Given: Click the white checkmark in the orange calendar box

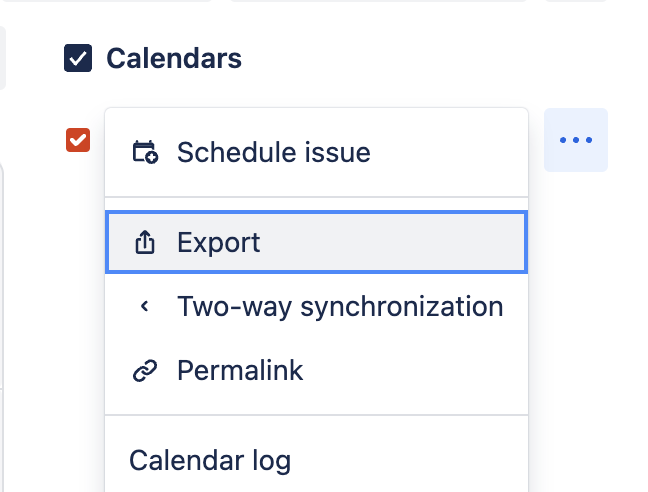Looking at the screenshot, I should click(78, 140).
